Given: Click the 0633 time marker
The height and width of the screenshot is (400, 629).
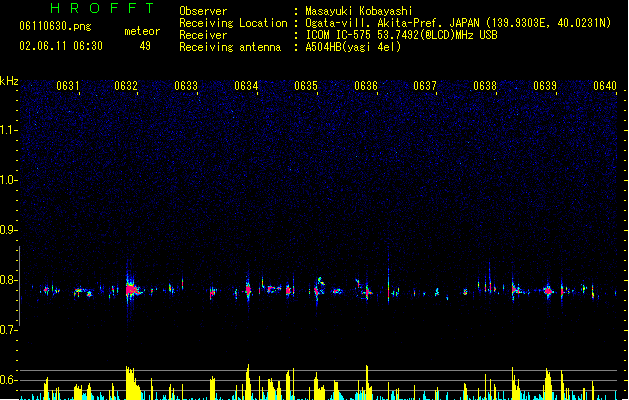Looking at the screenshot, I should point(186,86).
